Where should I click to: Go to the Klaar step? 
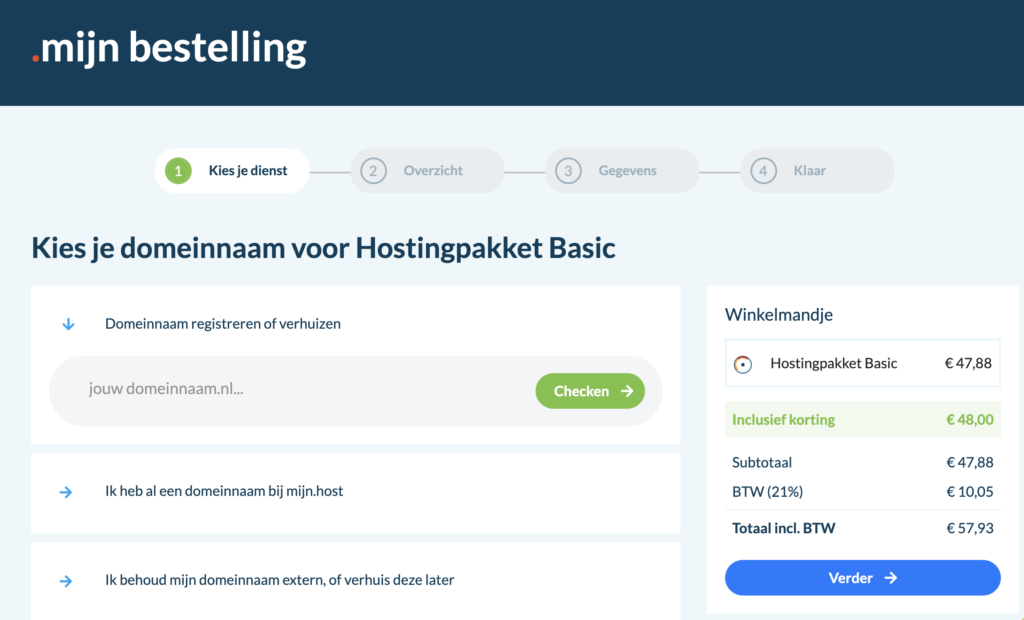[x=810, y=171]
